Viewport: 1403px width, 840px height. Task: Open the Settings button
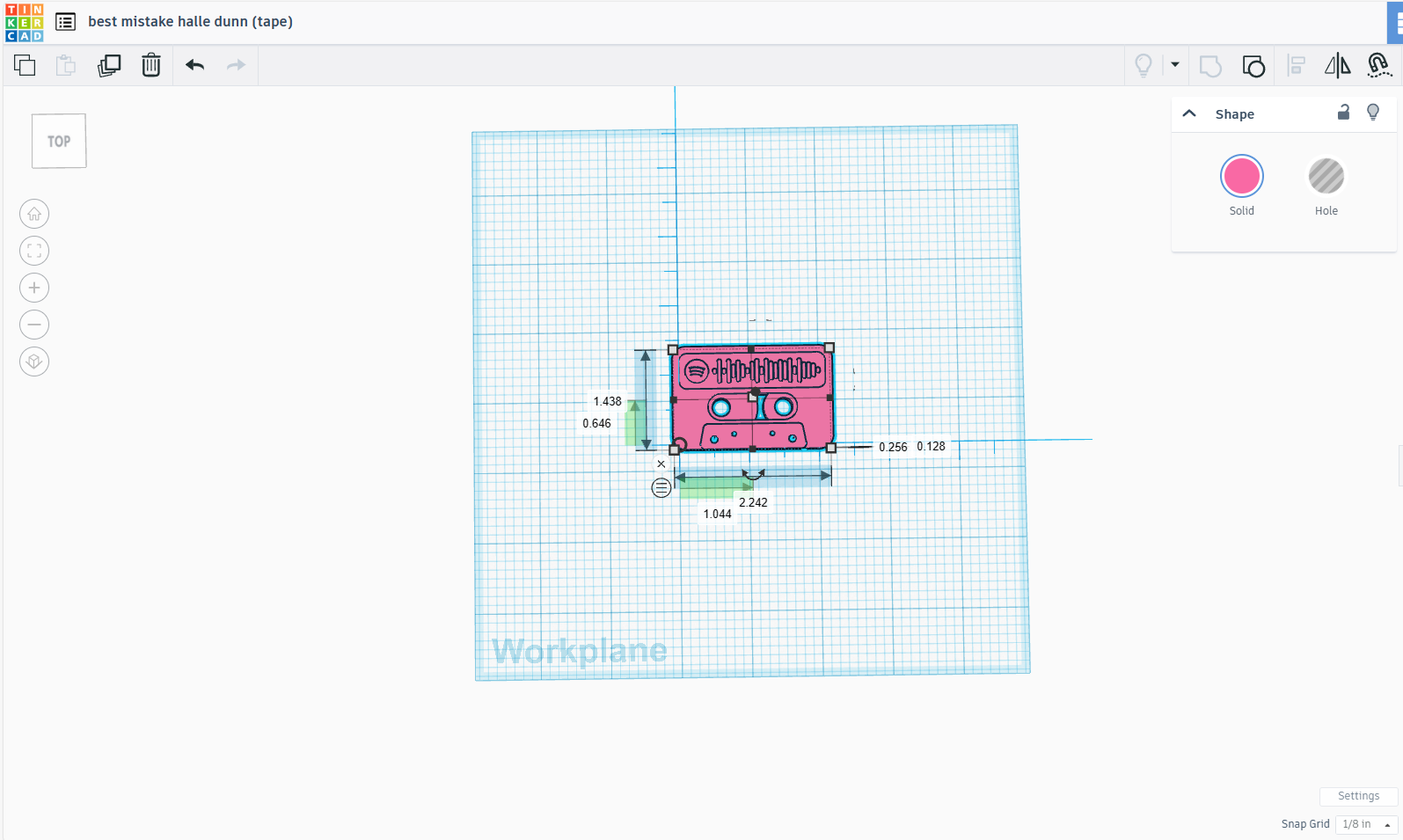tap(1358, 796)
